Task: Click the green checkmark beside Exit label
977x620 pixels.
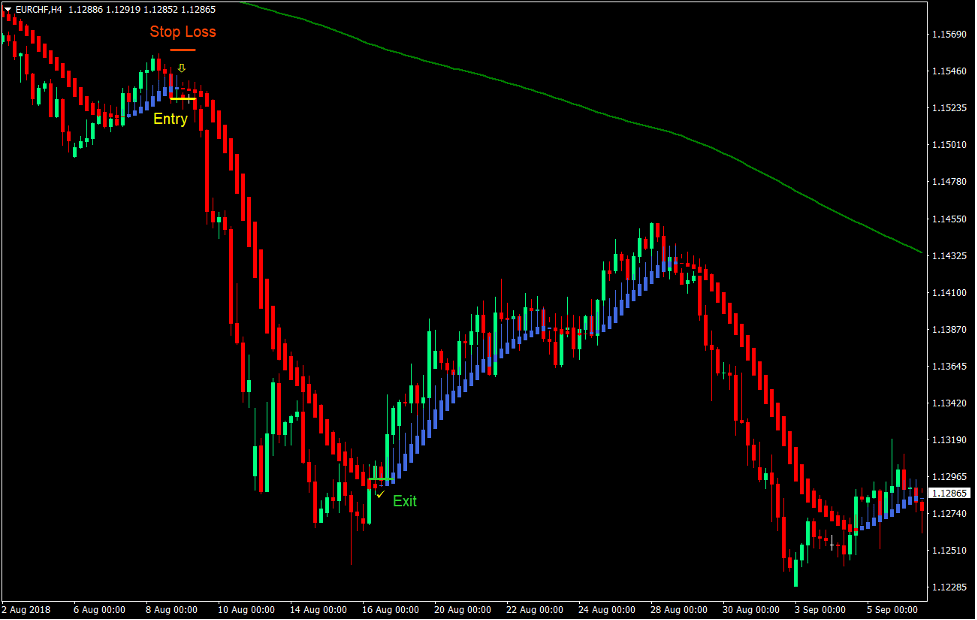Action: (x=380, y=492)
